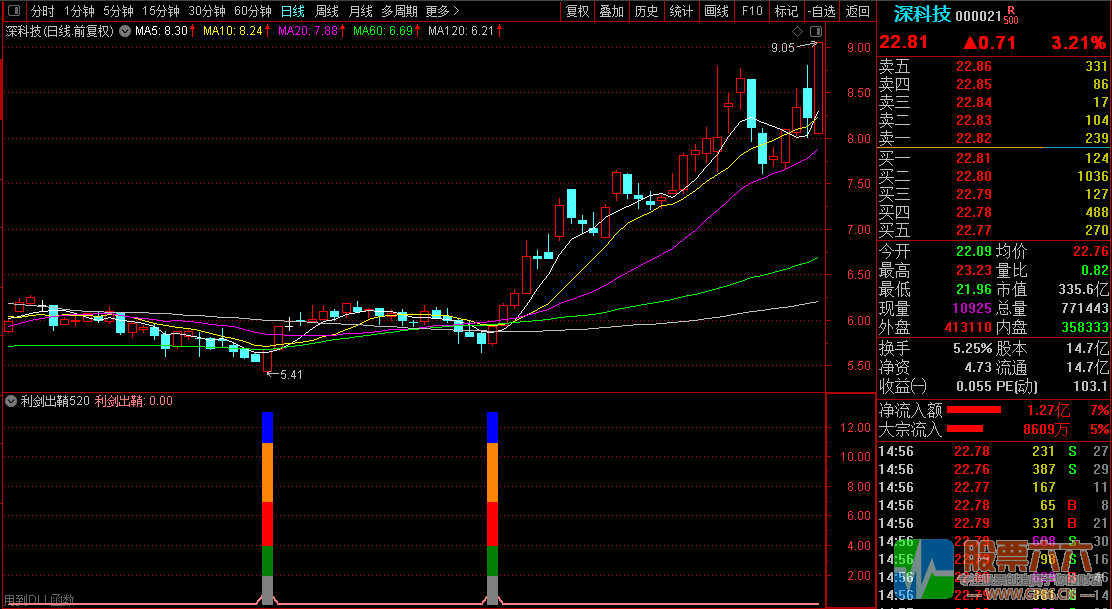Open the 利剑出鞘520 indicator dropdown
Viewport: 1112px width, 609px height.
(11, 401)
